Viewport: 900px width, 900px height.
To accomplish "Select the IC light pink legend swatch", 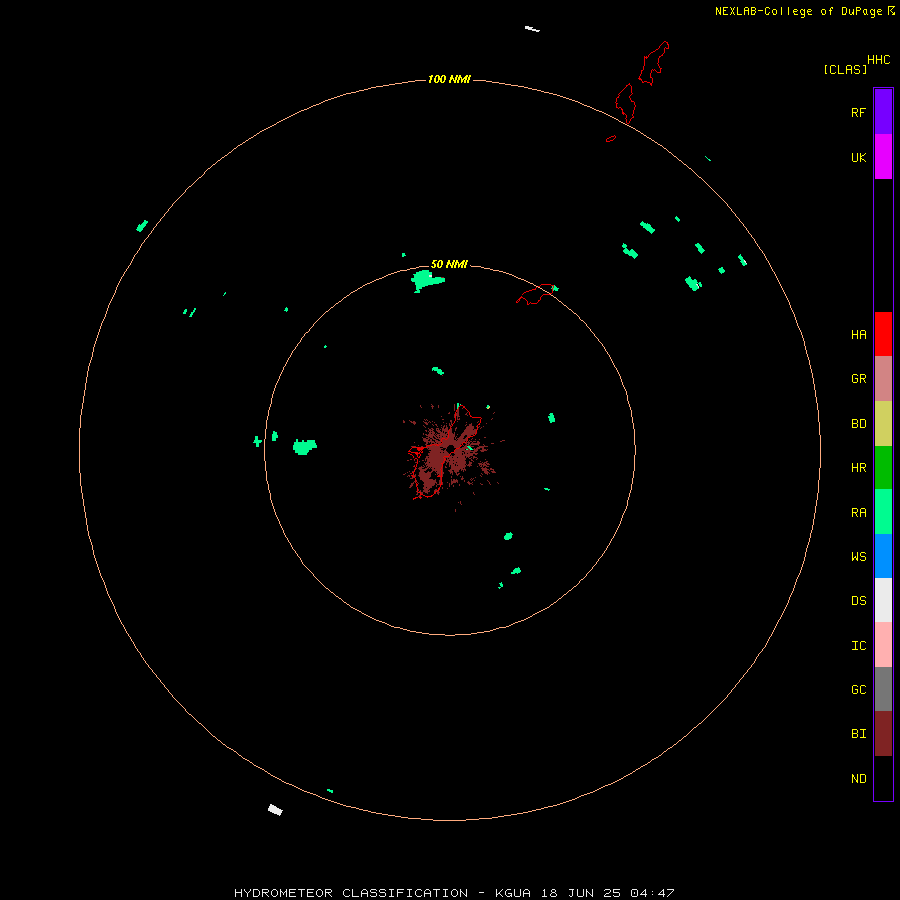I will coord(883,645).
